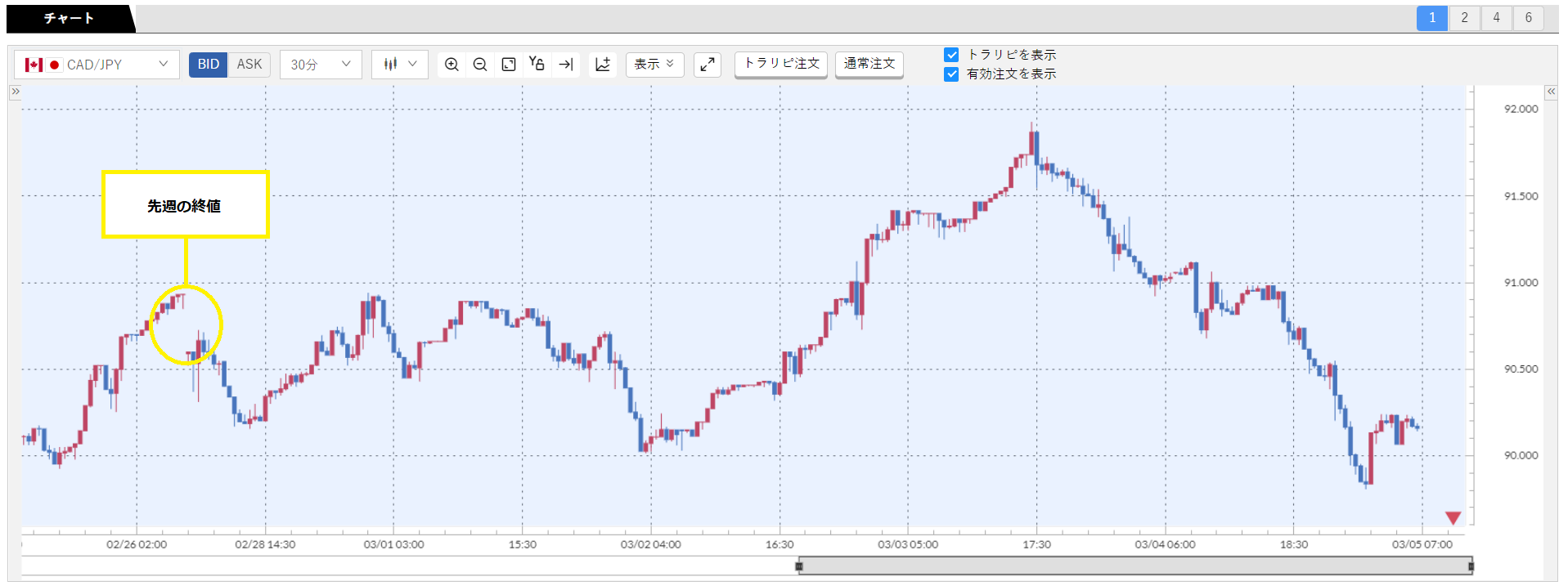Expand left panel double-arrow

(15, 92)
